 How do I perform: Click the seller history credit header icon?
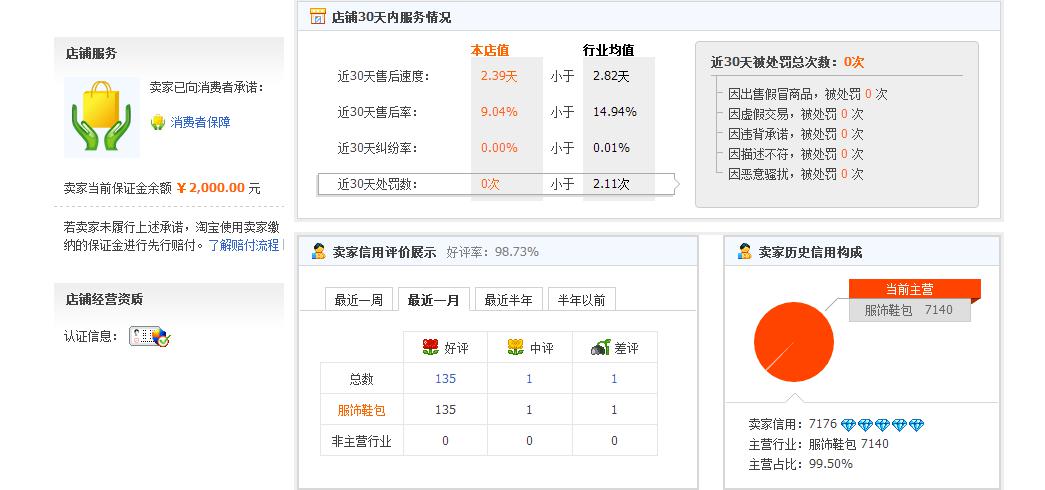click(744, 252)
